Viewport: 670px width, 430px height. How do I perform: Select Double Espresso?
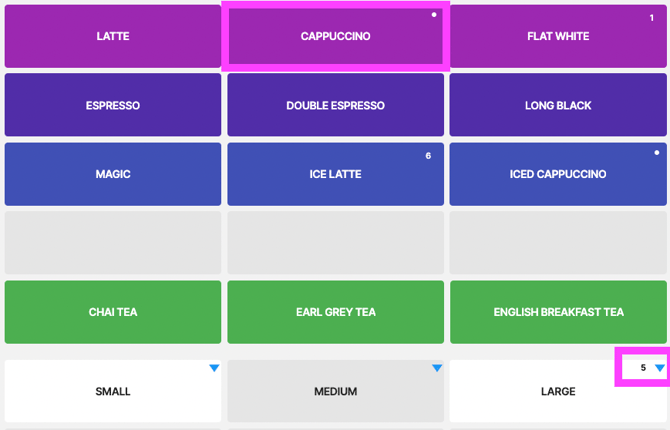tap(335, 105)
